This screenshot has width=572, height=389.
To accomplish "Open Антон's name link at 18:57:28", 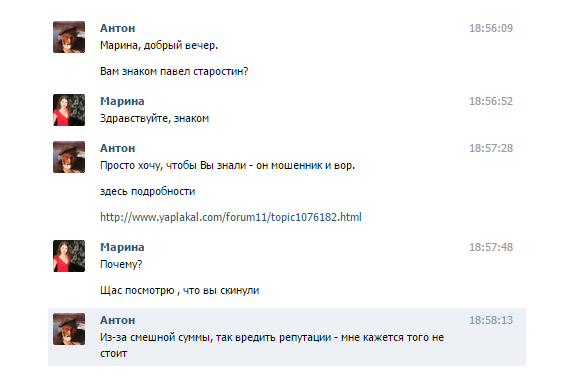I will pos(117,148).
